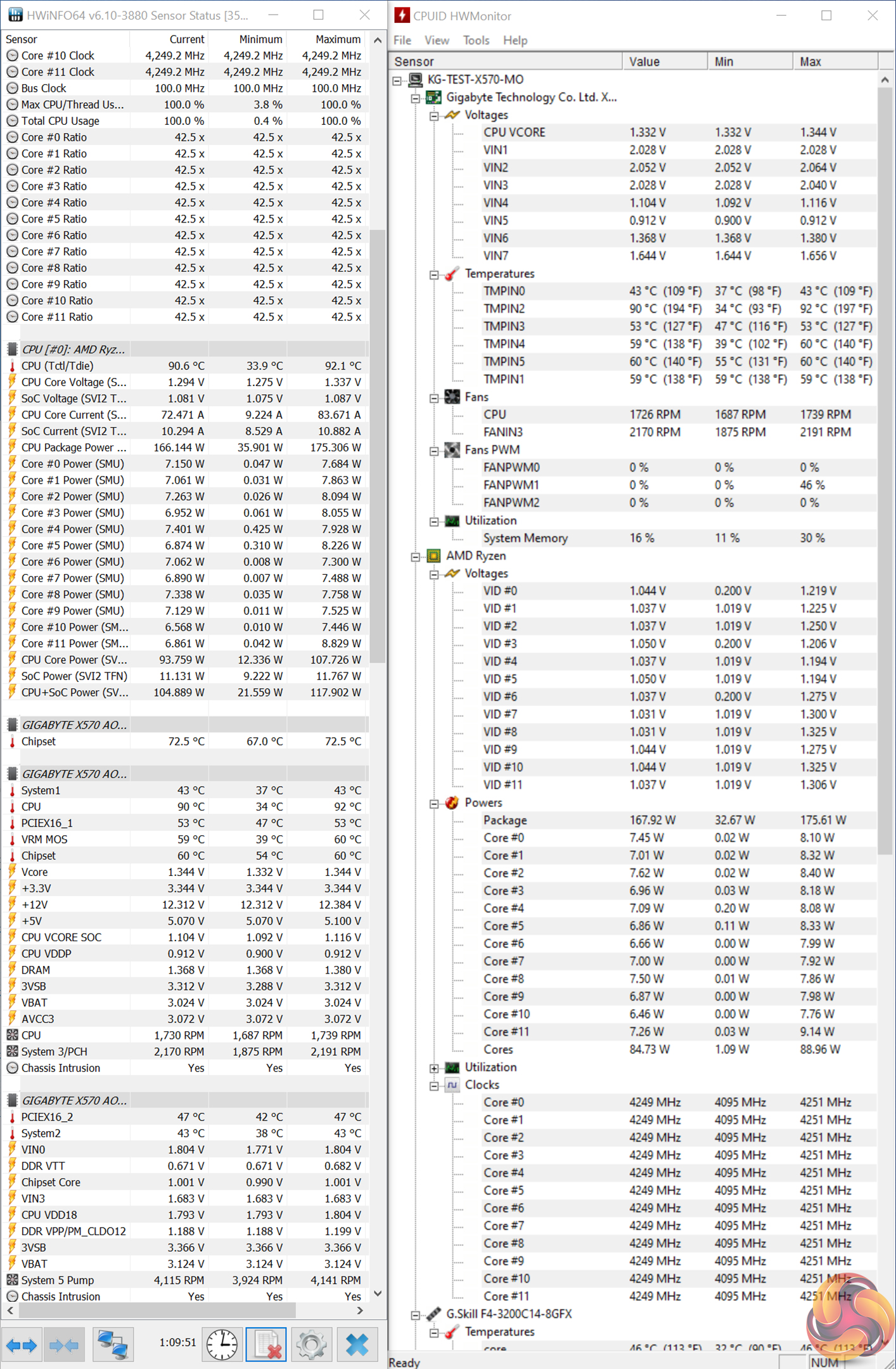Collapse the Powers node under AMD Ryzen
The image size is (896, 1369).
(434, 804)
